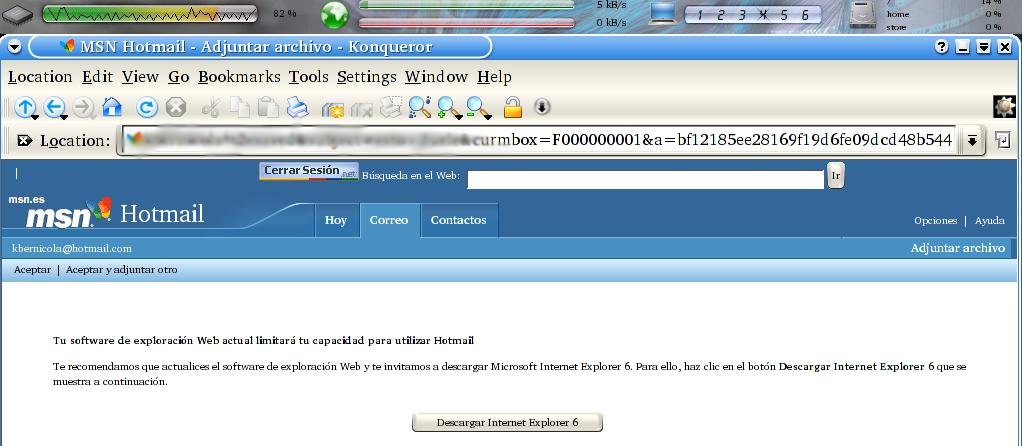Screen dimensions: 1022x446
Task: Open Find with the magnifier and dots icon
Action: coord(420,107)
